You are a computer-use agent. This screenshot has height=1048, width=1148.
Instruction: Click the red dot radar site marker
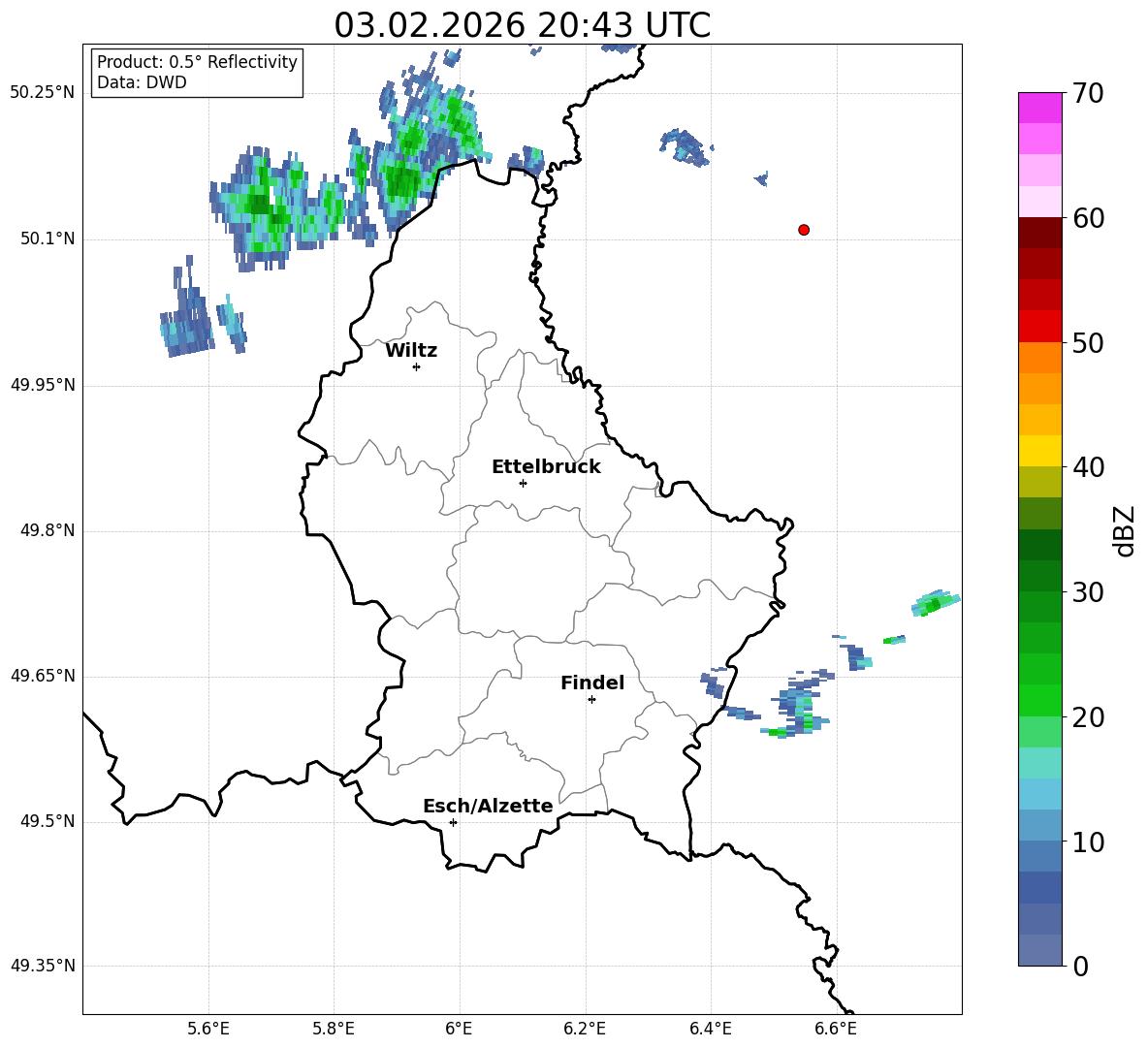804,230
